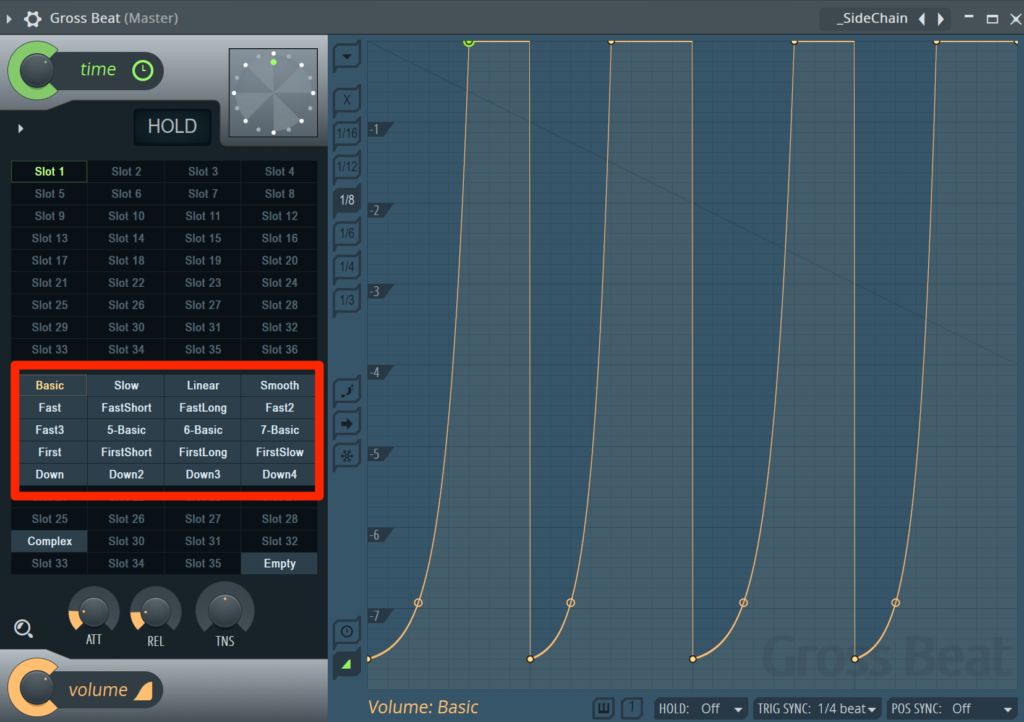Screen dimensions: 1024x722
Task: Switch to the time envelope clock icon
Action: 347,631
